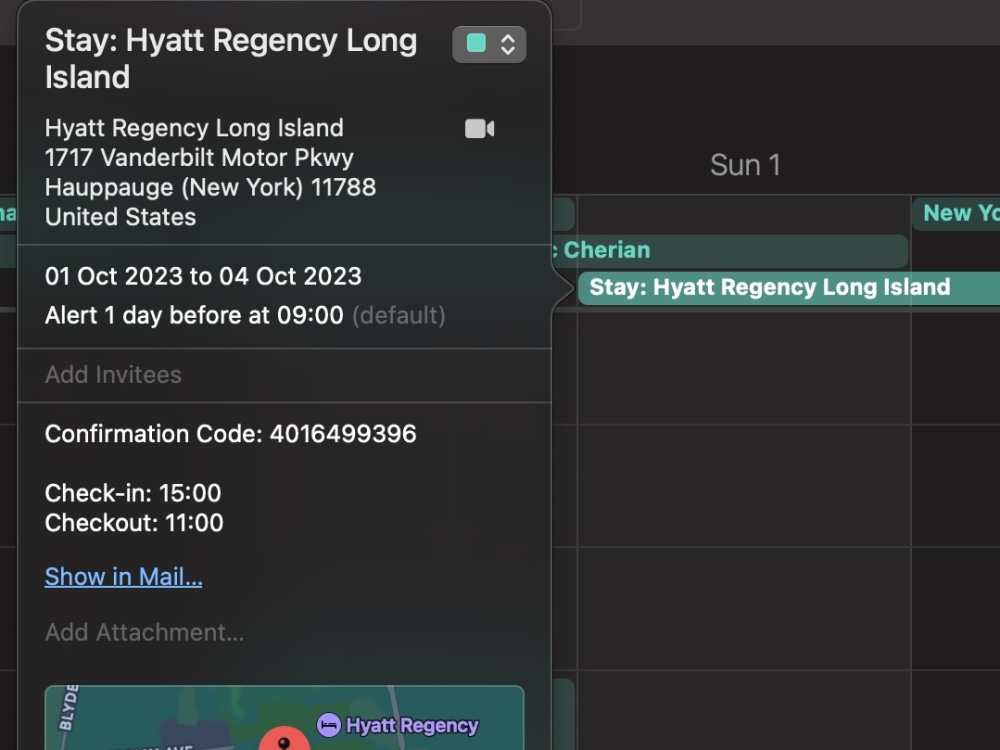Select the Hyatt Regency event bar in calendar

point(789,288)
